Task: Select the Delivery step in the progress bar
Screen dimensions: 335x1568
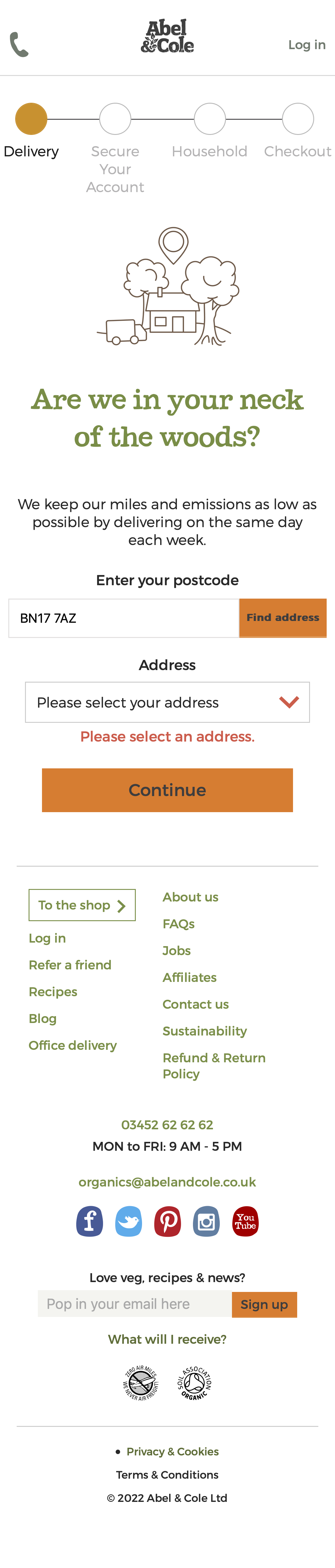Action: pyautogui.click(x=31, y=119)
